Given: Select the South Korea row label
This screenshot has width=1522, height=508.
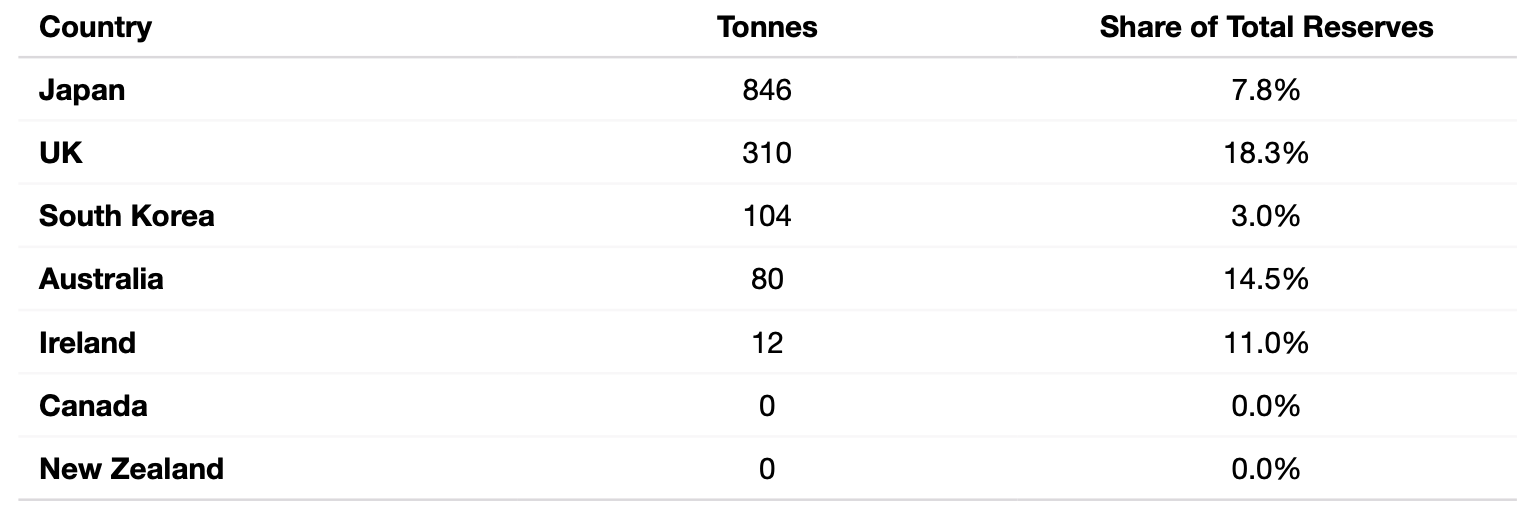Looking at the screenshot, I should (x=127, y=216).
